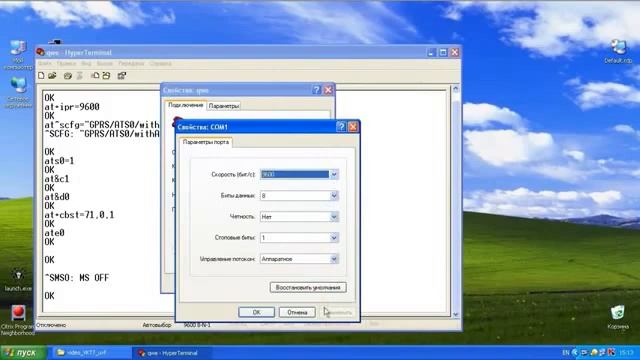This screenshot has height=360, width=640.
Task: Click the 'at+ipr=9600' line in the terminal
Action: pyautogui.click(x=72, y=107)
